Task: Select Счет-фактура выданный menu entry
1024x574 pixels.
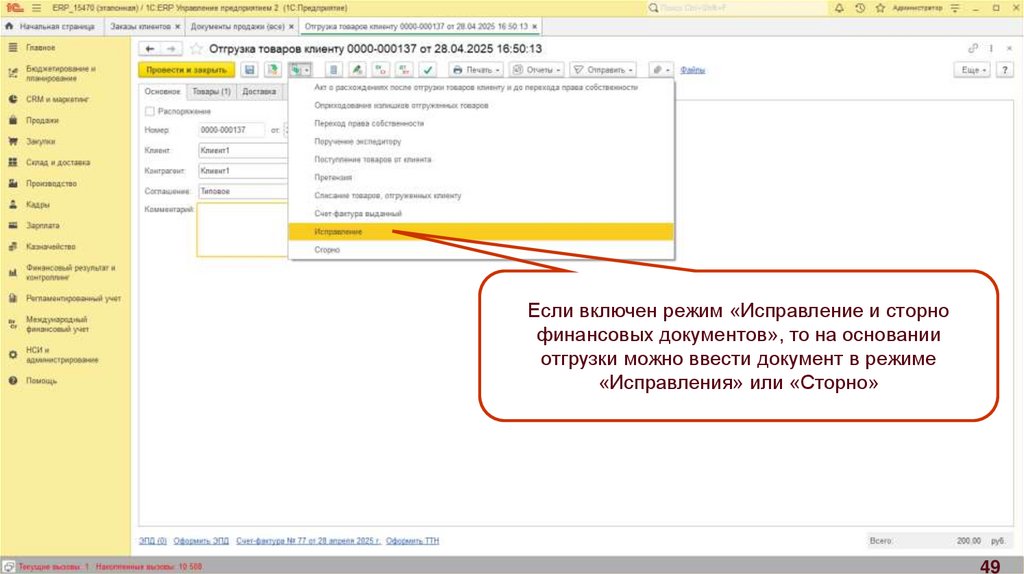Action: (x=481, y=214)
